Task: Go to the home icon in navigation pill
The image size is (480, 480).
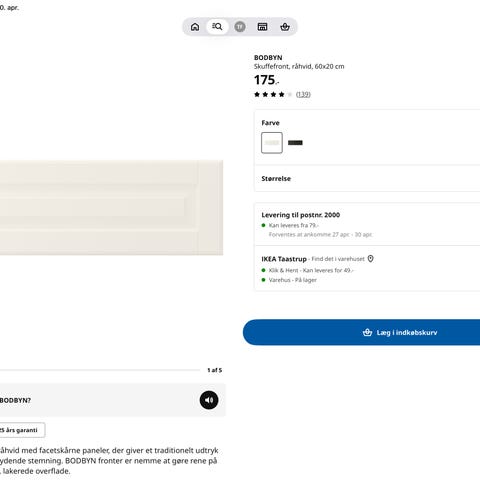Action: click(195, 27)
